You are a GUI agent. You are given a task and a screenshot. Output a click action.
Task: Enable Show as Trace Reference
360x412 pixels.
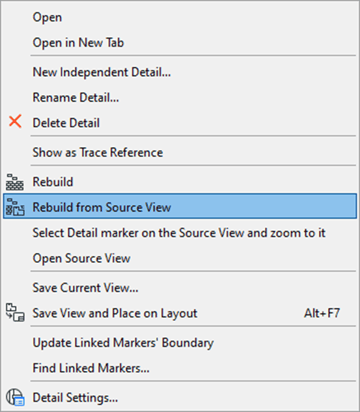coord(180,152)
